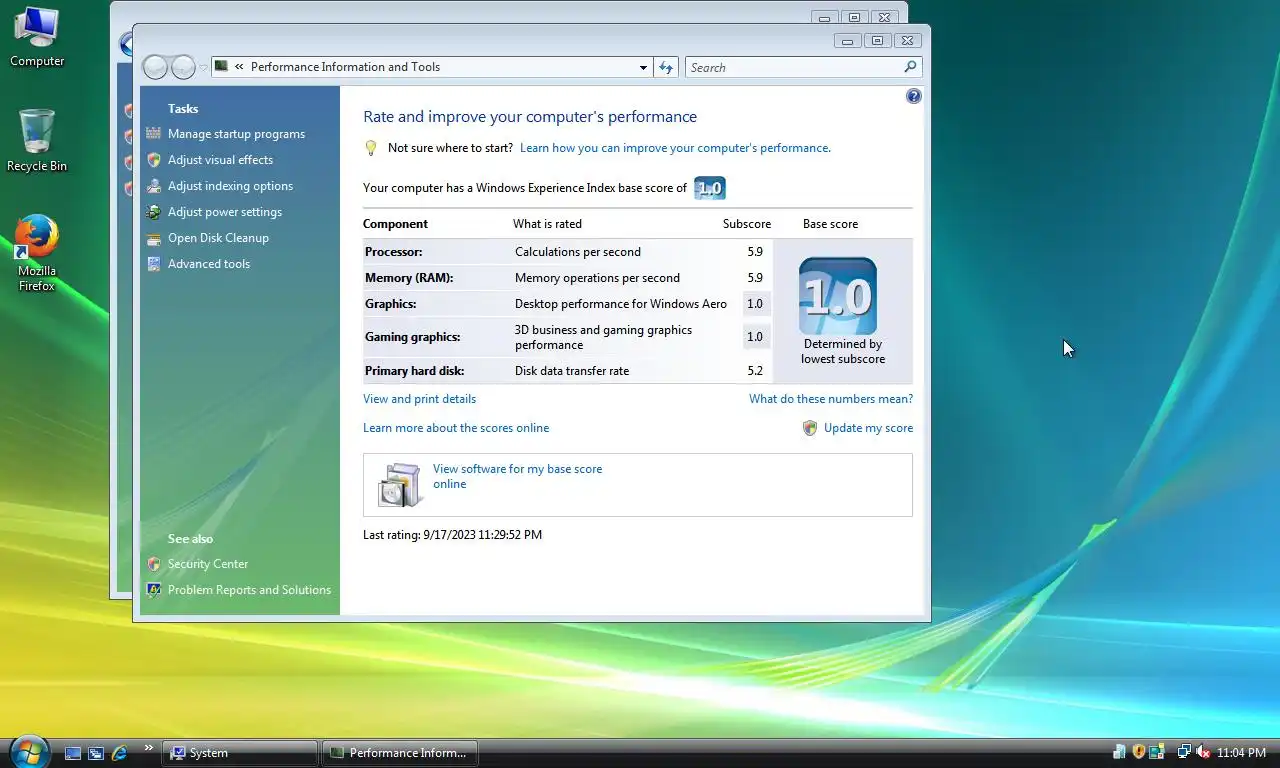Click the Manage startup programs icon
Viewport: 1280px width, 768px height.
(153, 134)
